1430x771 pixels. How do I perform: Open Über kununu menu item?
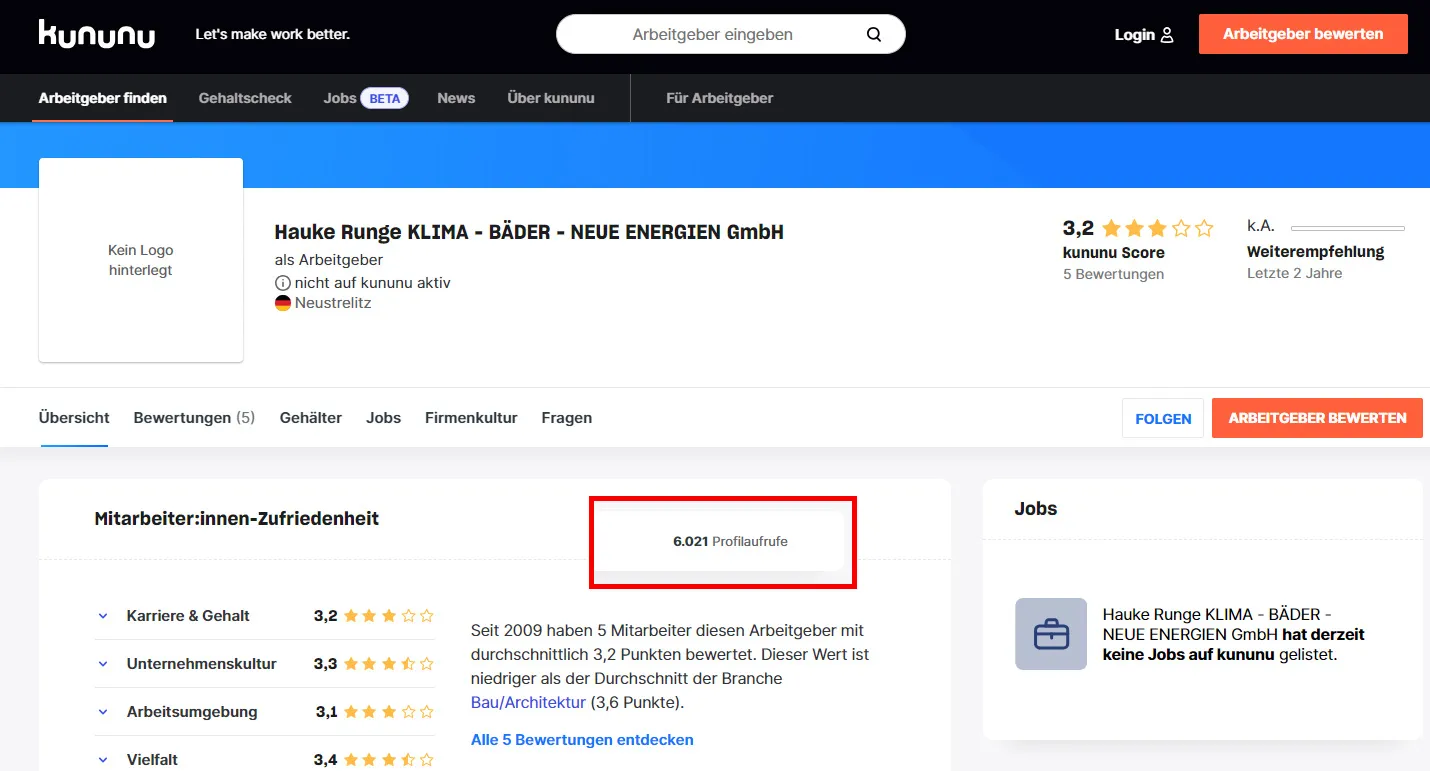point(551,98)
